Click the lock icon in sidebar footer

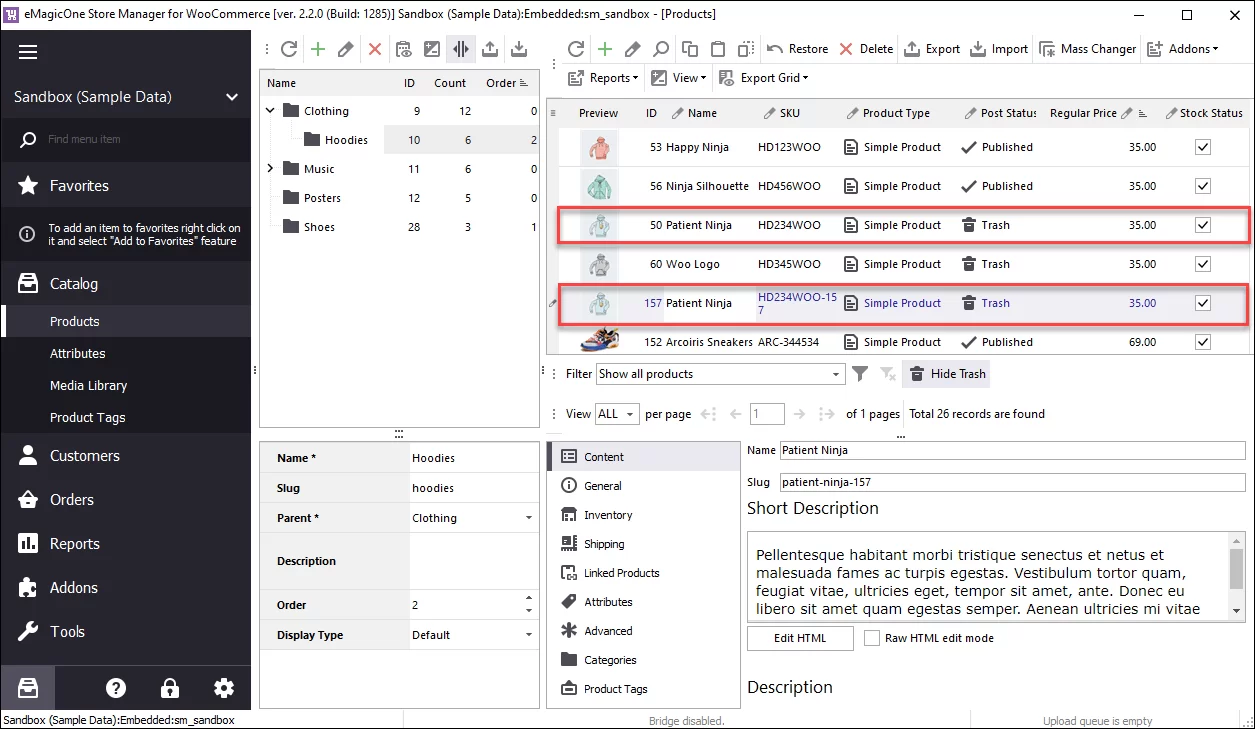pyautogui.click(x=170, y=688)
